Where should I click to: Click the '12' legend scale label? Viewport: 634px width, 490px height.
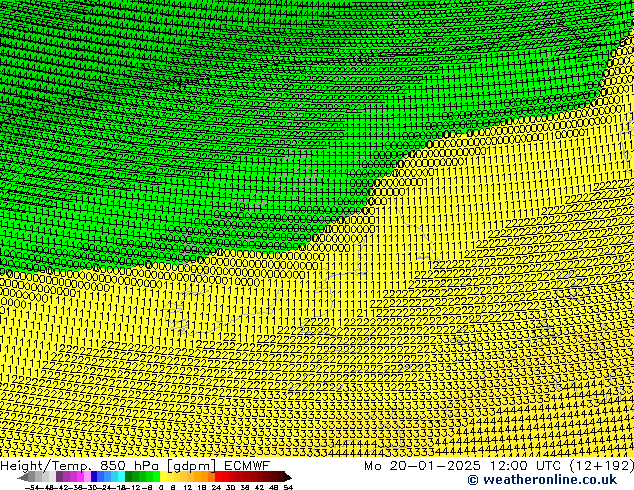[x=188, y=487]
